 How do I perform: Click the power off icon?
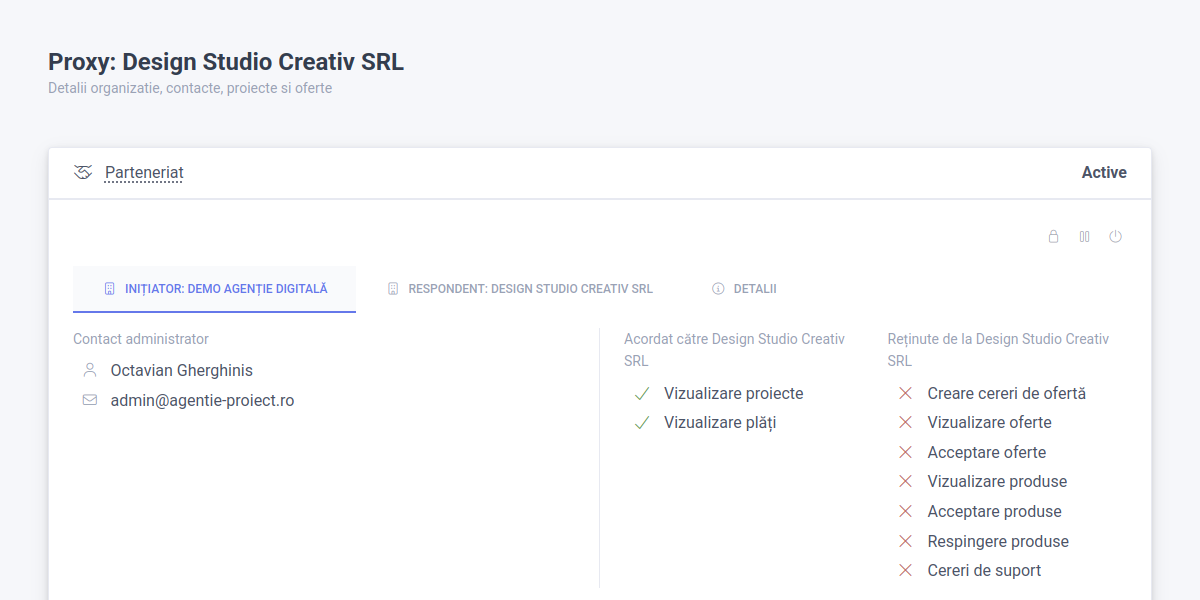click(1116, 237)
